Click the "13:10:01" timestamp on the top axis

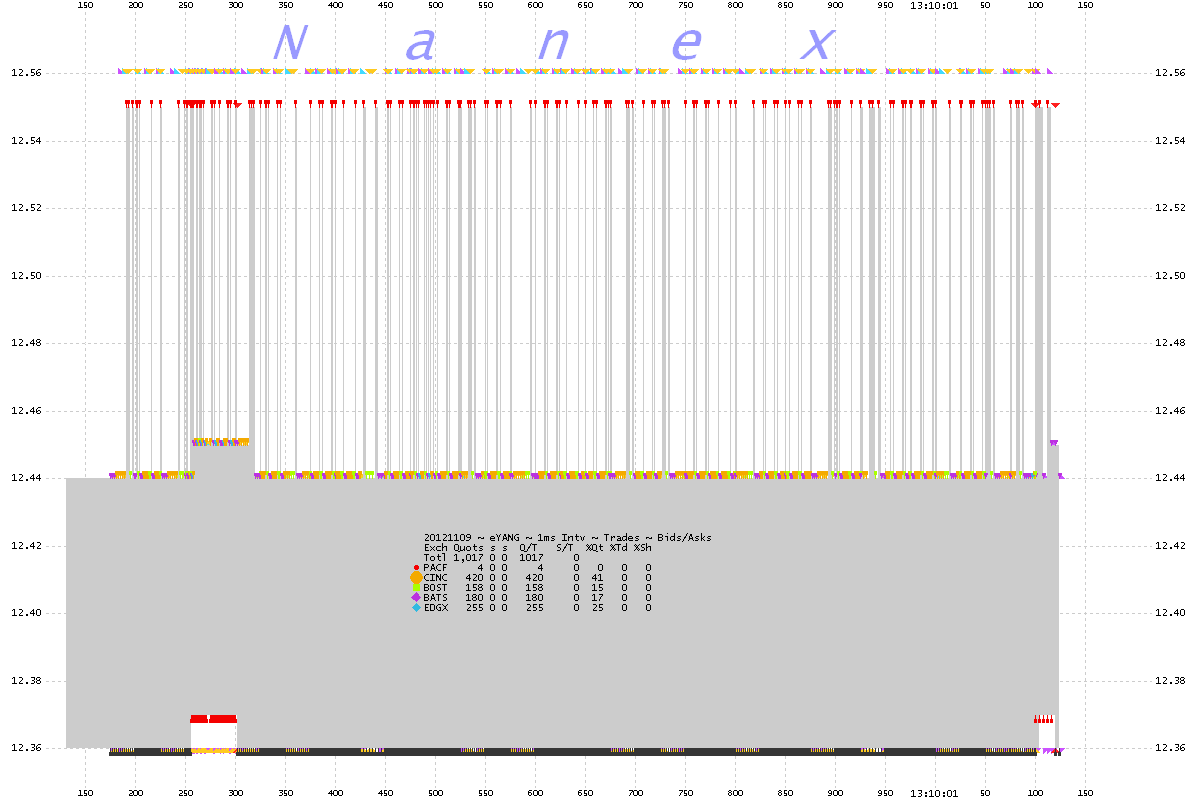[x=934, y=5]
